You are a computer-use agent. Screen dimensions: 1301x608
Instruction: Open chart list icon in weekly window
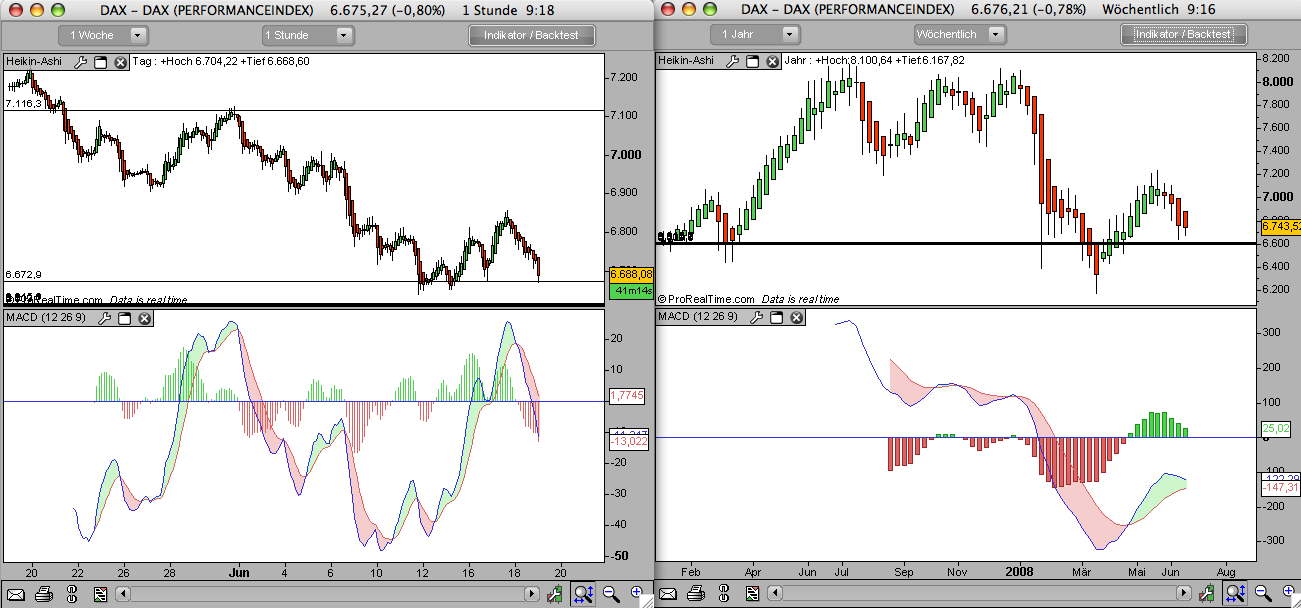tap(753, 595)
